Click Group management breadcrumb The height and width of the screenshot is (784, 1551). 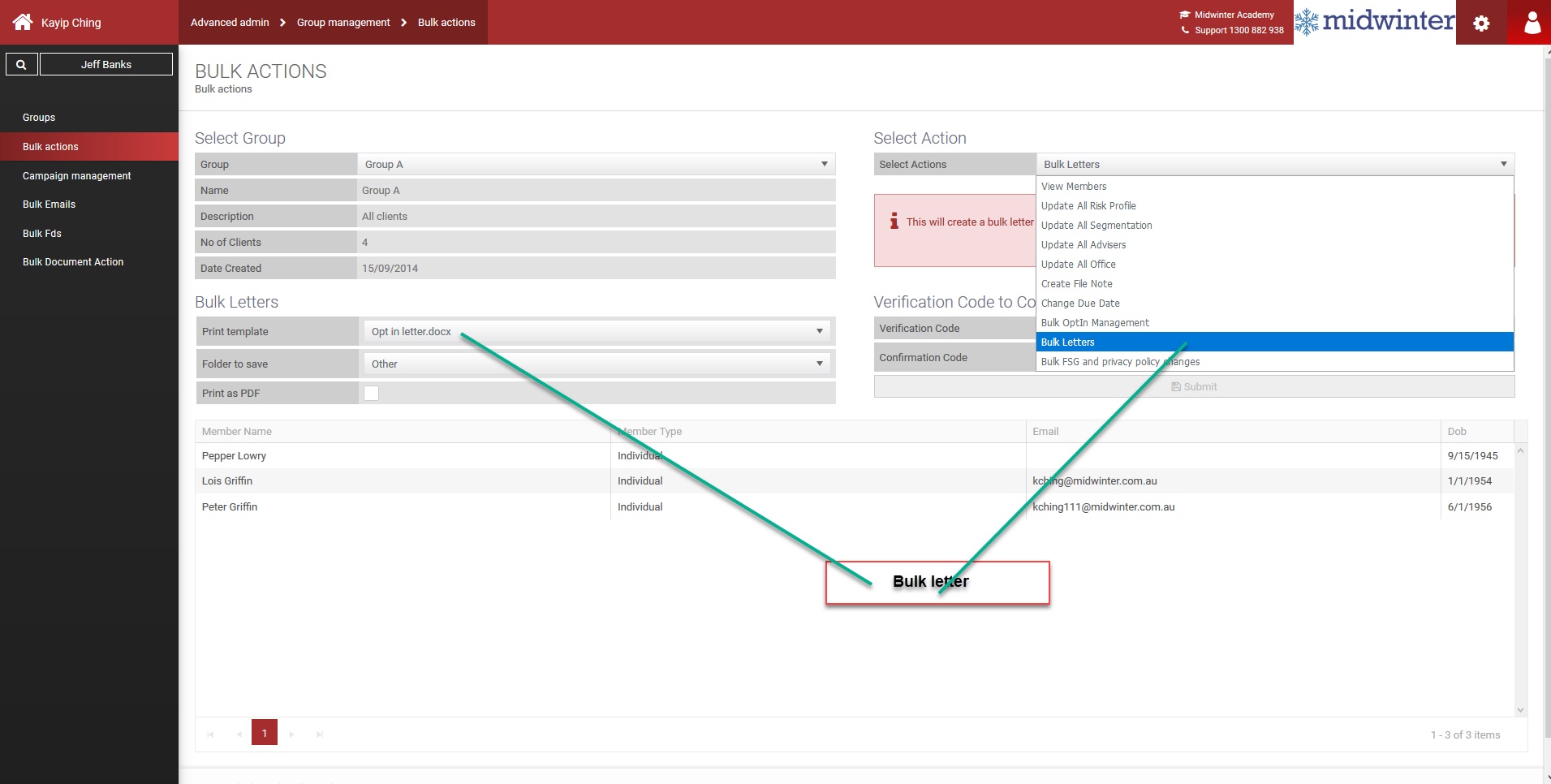click(x=343, y=23)
